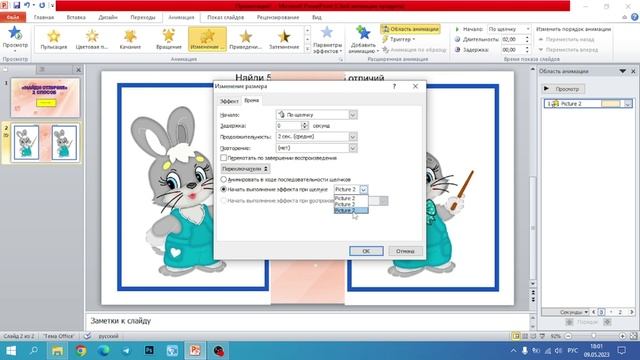640x360 pixels.
Task: Select Начать выполнение эффекта при щелчке radio
Action: [x=223, y=189]
